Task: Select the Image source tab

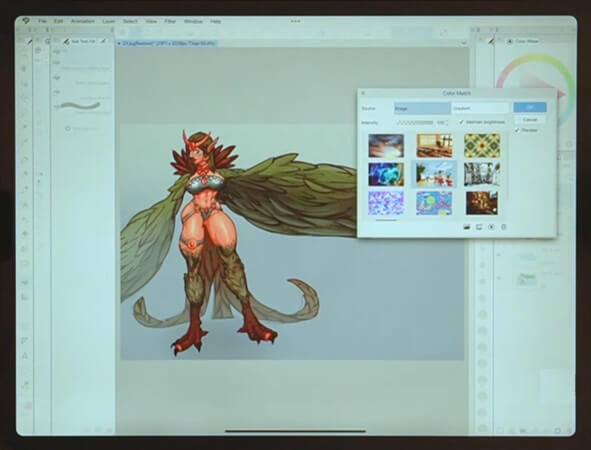Action: (x=422, y=108)
